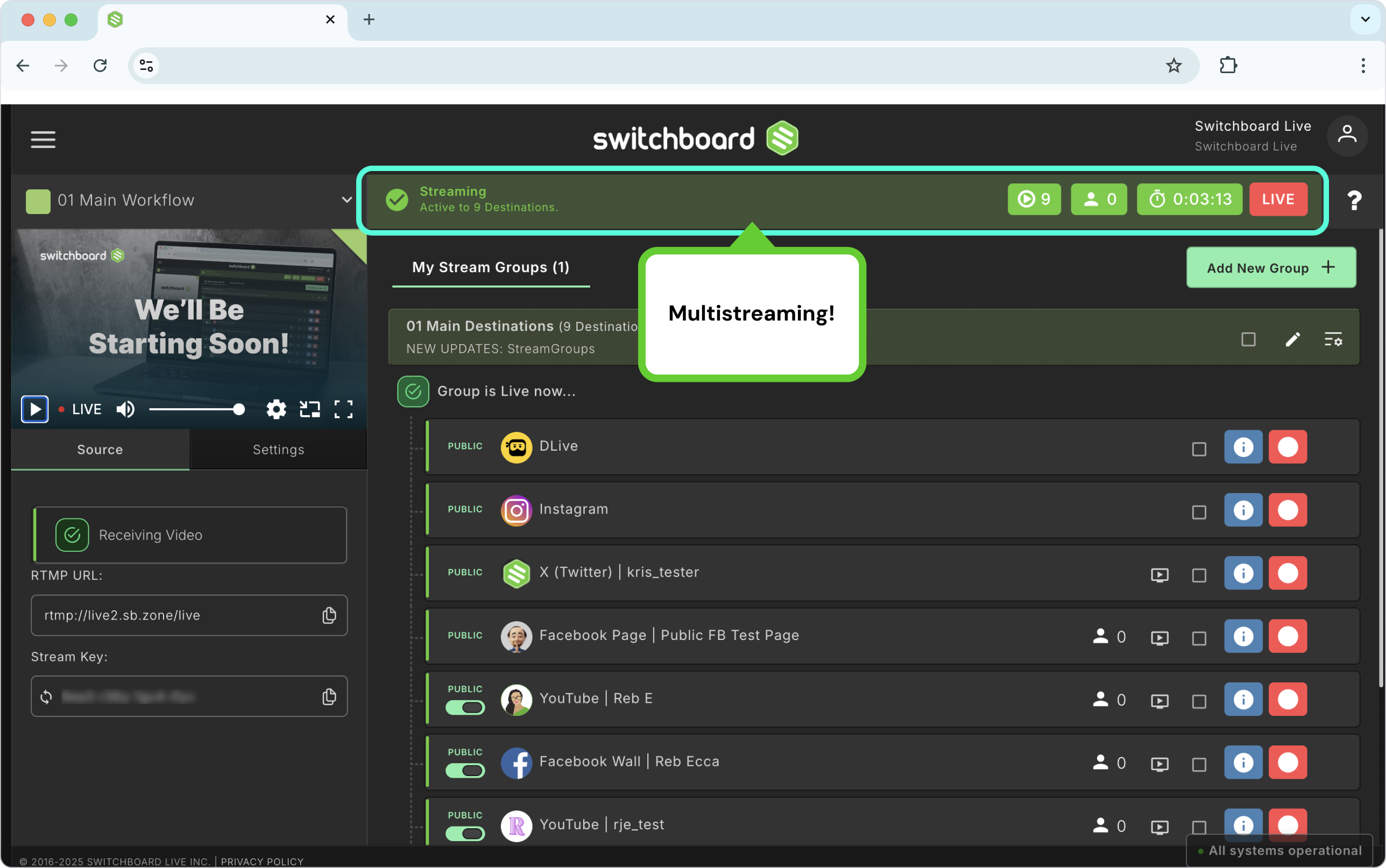
Task: Enter fullscreen on the preview player
Action: coord(343,409)
